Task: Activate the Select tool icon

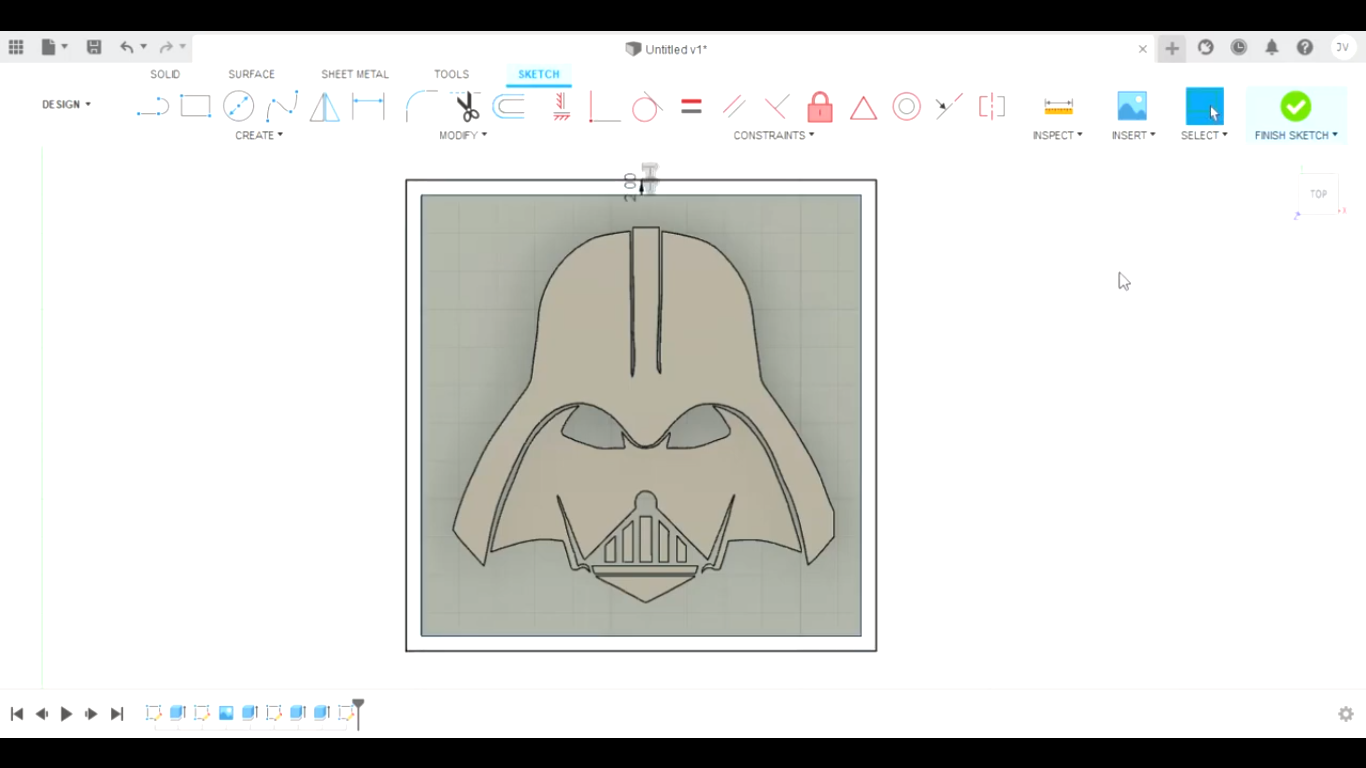Action: (x=1204, y=106)
